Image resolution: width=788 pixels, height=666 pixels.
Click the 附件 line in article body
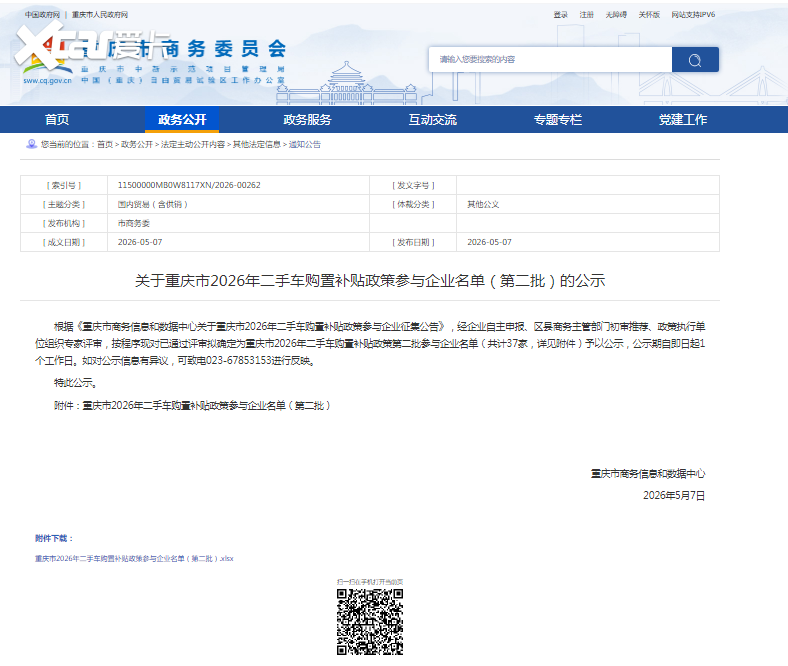point(192,405)
